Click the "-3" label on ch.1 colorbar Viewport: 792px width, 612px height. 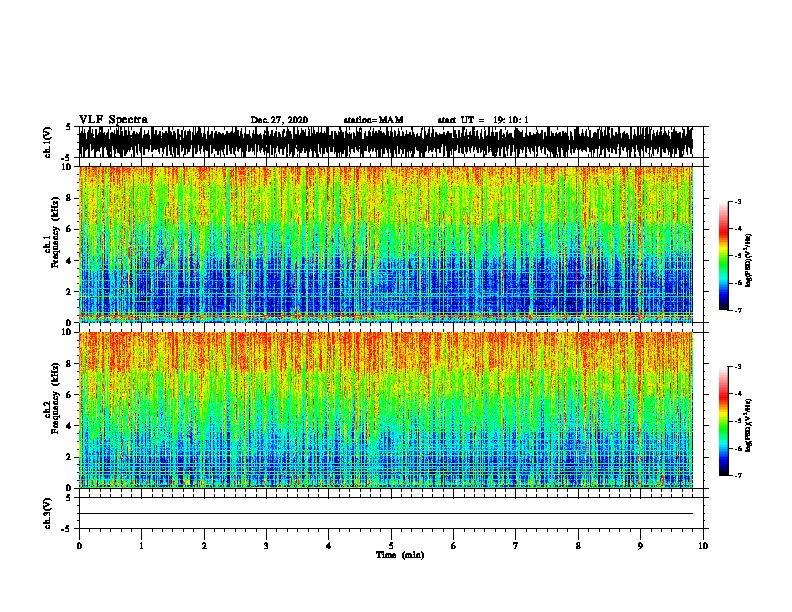tap(737, 201)
